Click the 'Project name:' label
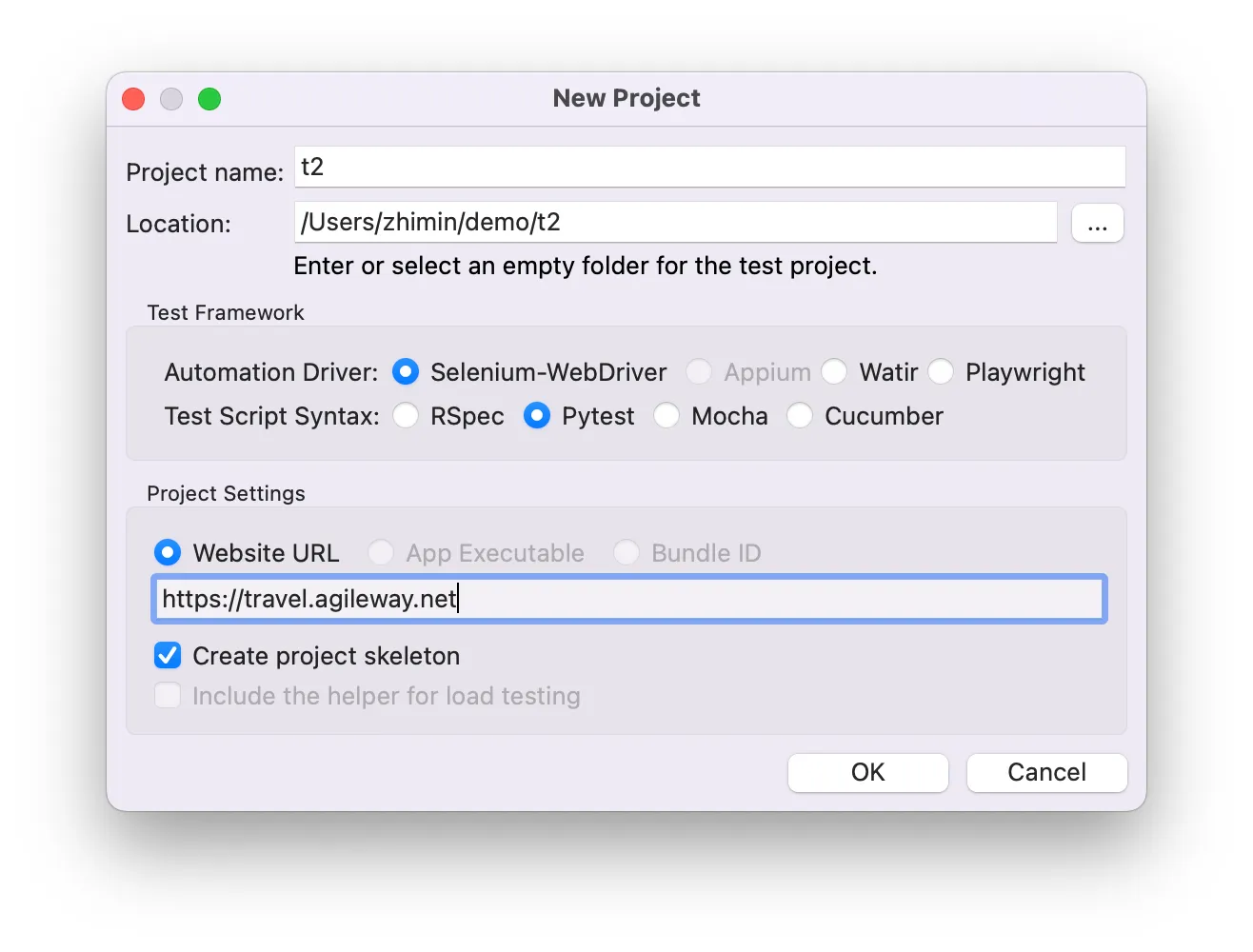This screenshot has width=1253, height=952. pyautogui.click(x=205, y=172)
